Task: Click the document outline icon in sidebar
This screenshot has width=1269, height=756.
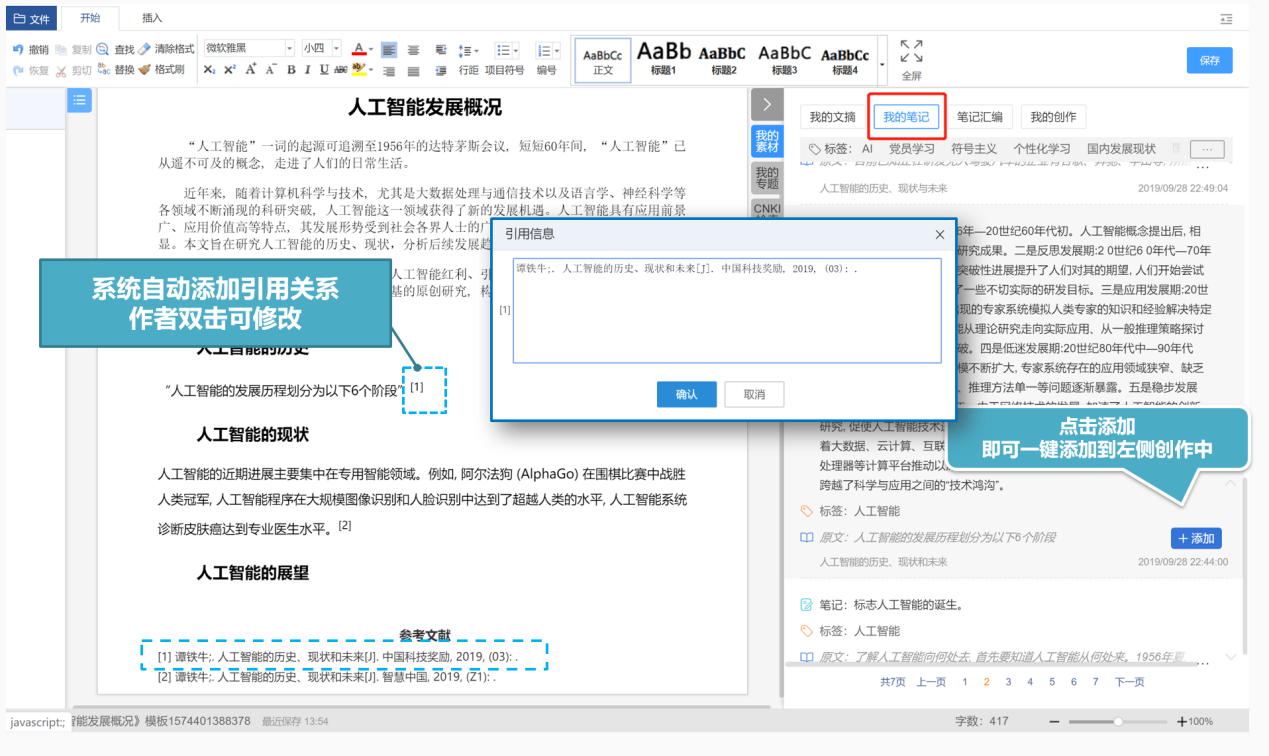Action: [x=79, y=100]
